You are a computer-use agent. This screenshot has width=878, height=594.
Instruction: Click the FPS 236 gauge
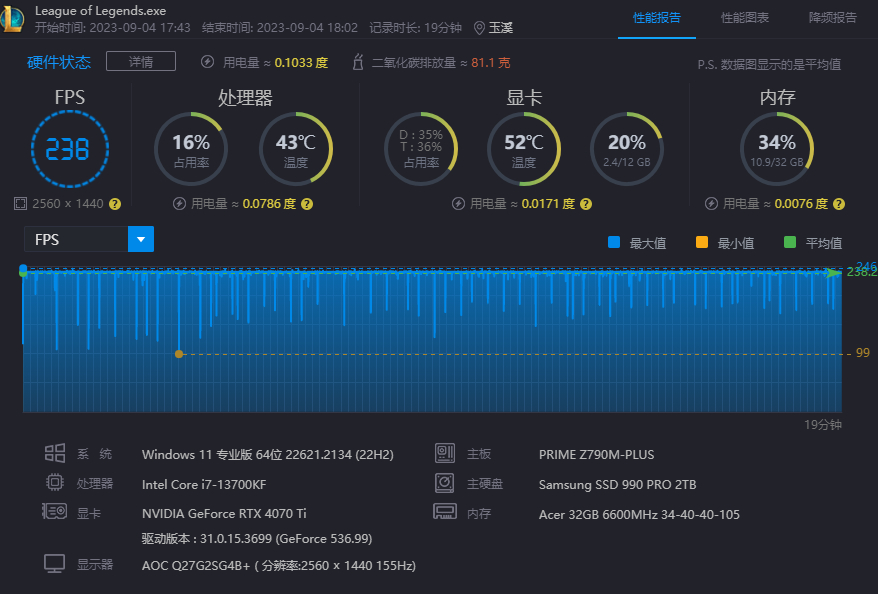(70, 149)
